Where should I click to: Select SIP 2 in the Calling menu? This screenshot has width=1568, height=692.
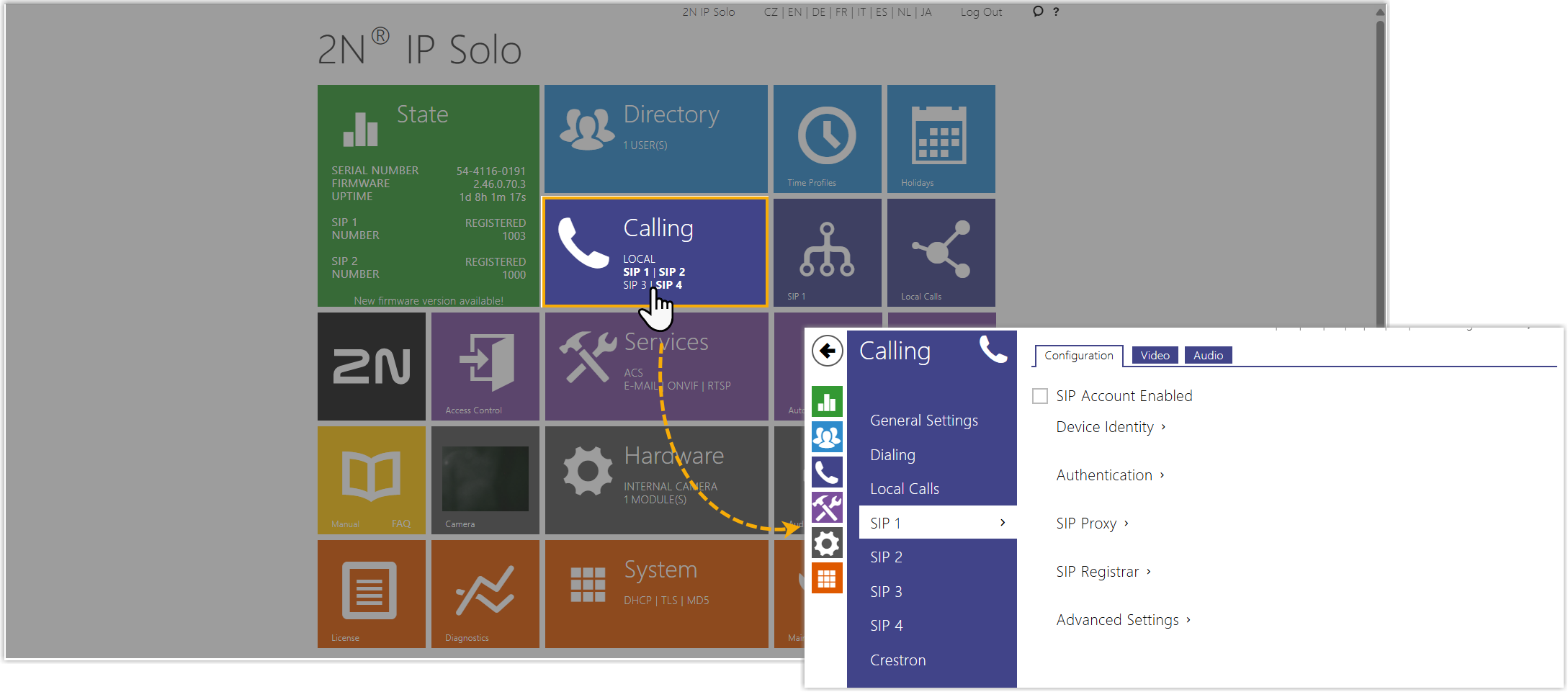tap(886, 557)
